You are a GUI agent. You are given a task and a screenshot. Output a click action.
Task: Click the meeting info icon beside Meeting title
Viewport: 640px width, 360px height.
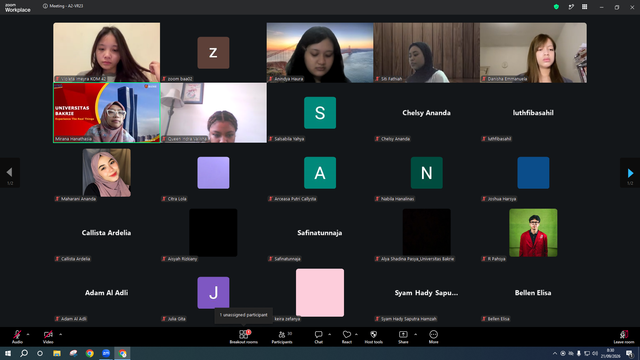pos(45,6)
